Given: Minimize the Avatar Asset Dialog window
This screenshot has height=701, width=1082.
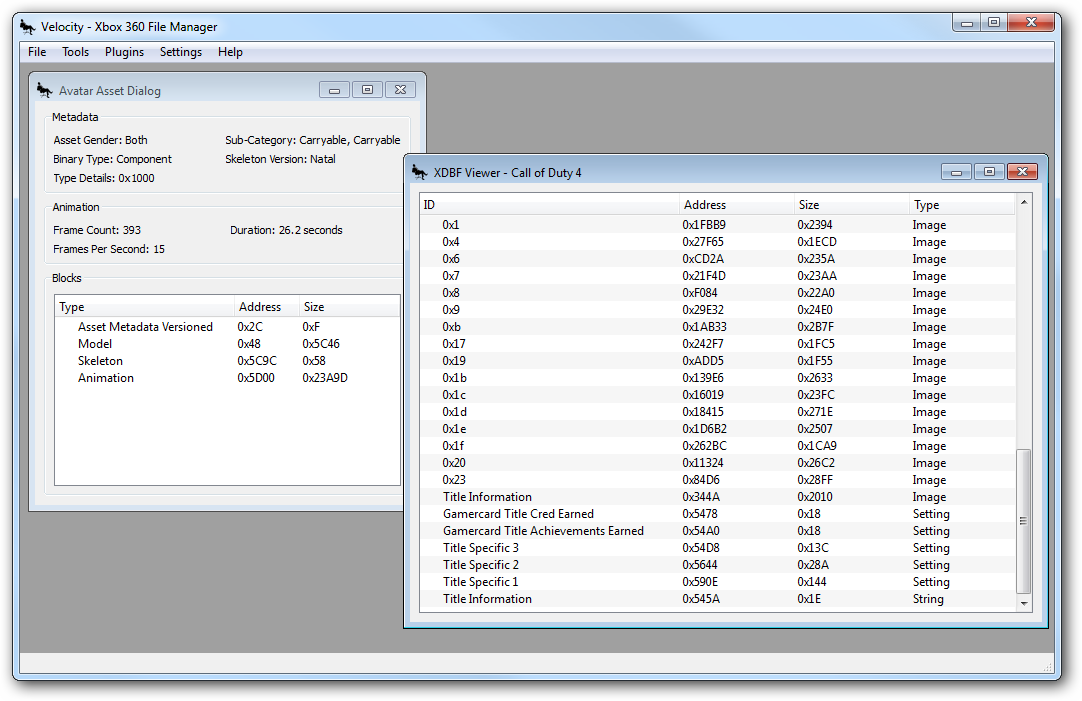Looking at the screenshot, I should [x=335, y=90].
